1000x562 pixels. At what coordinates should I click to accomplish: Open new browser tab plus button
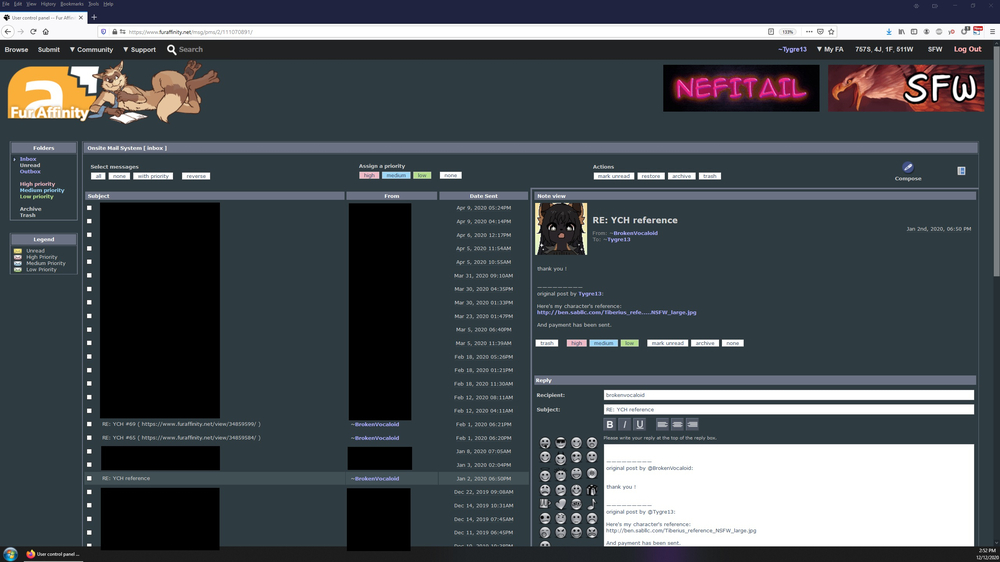pos(94,17)
